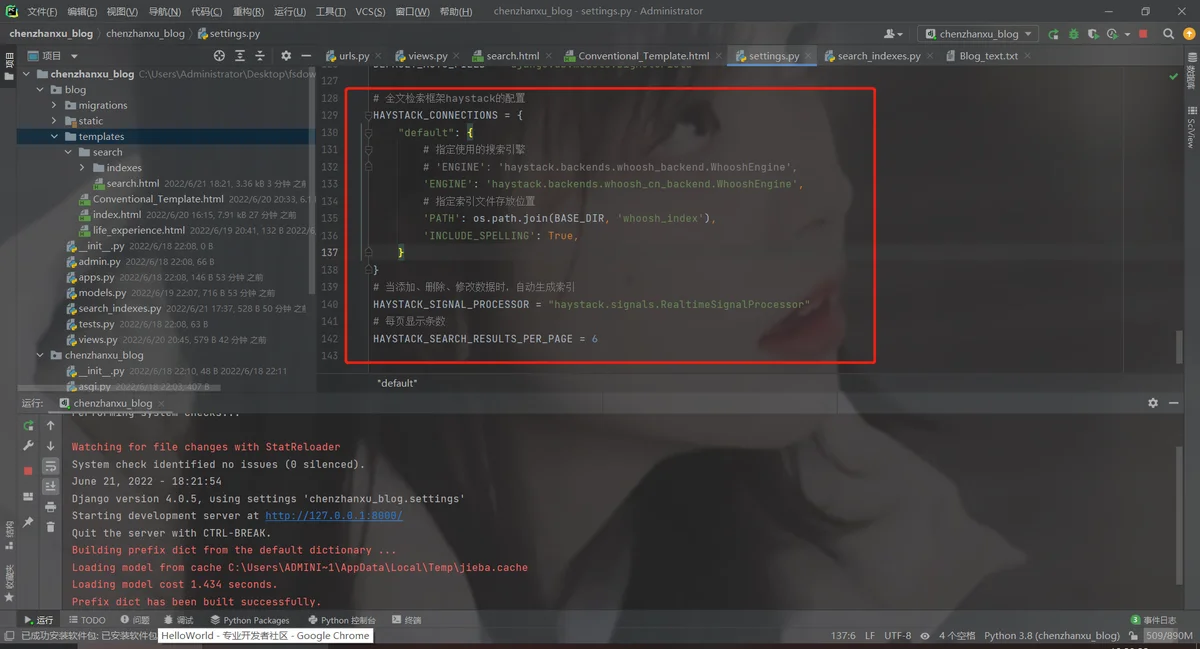This screenshot has height=649, width=1200.
Task: Toggle tool window quick access button
Action: point(8,636)
